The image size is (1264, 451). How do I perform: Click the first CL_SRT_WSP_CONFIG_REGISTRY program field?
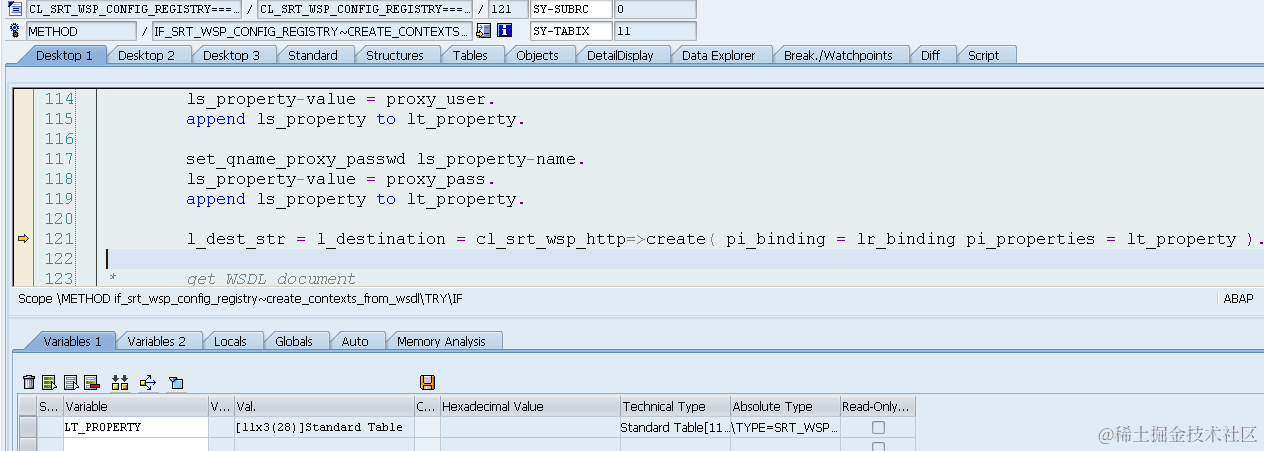click(134, 9)
